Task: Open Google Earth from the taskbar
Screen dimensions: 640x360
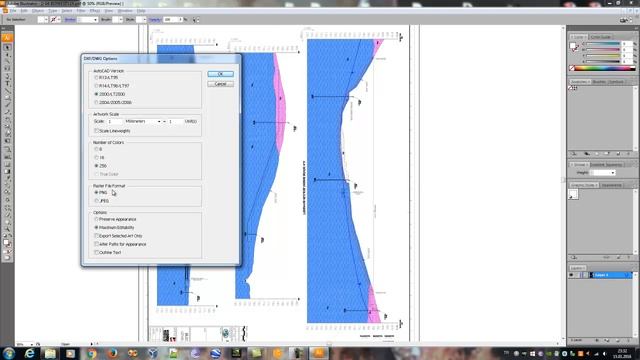Action: pos(216,353)
